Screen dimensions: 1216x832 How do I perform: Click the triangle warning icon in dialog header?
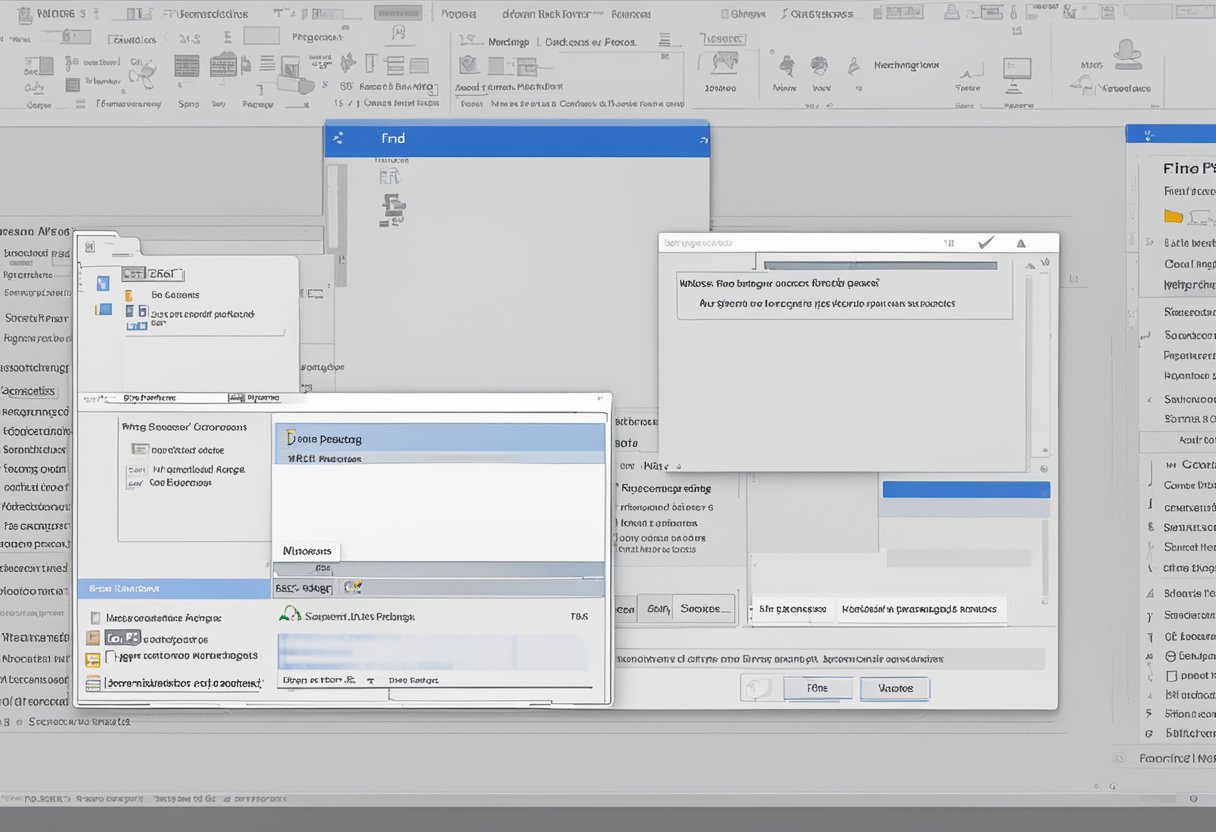[x=1021, y=243]
